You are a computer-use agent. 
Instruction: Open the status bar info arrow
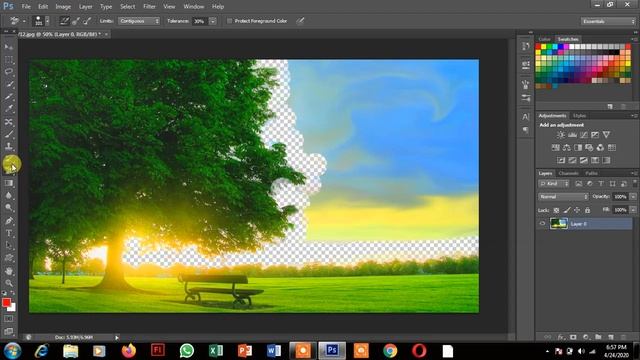[117, 338]
